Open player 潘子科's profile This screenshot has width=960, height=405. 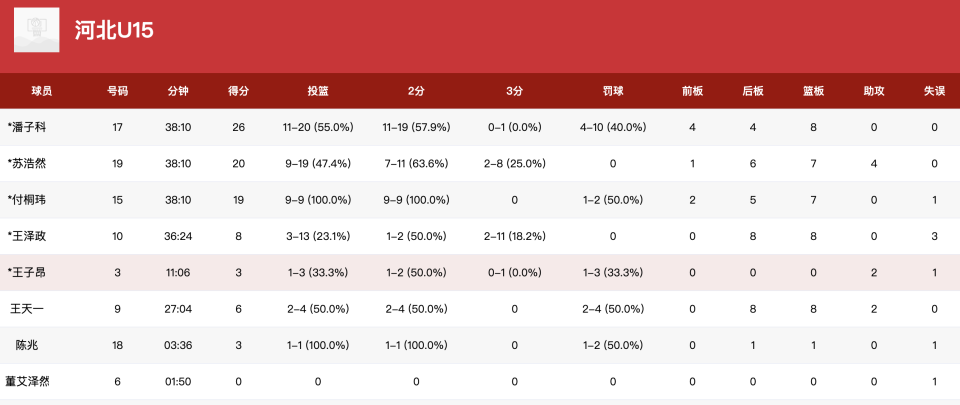(28, 128)
